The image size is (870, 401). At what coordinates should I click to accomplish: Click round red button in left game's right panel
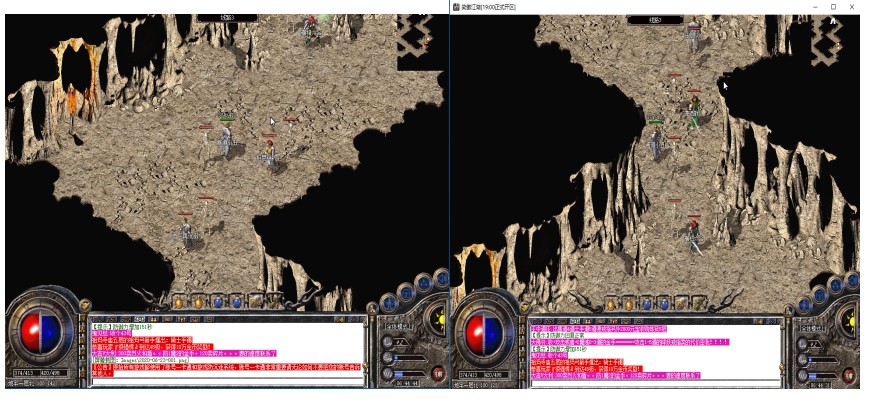pos(438,373)
